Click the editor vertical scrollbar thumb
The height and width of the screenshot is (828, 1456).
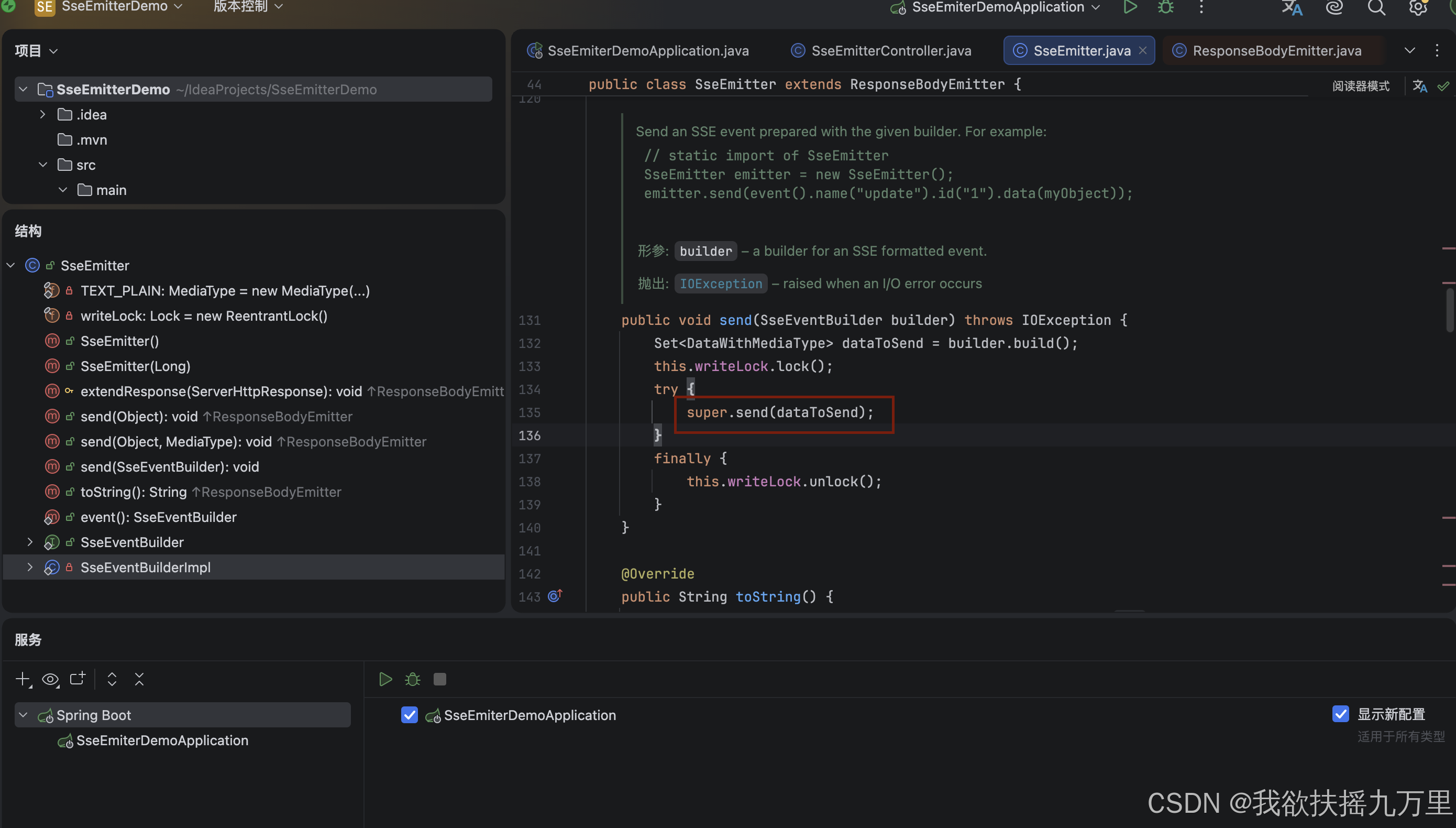pos(1450,310)
